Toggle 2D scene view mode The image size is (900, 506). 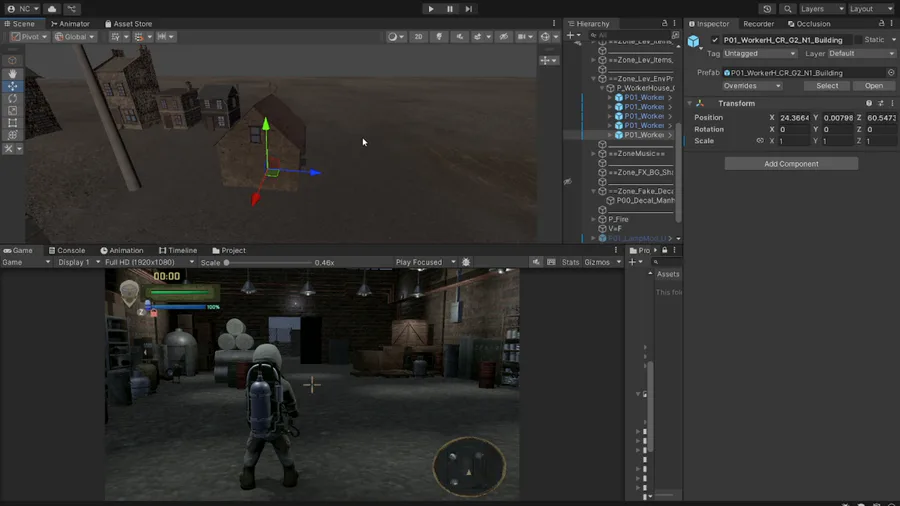418,37
